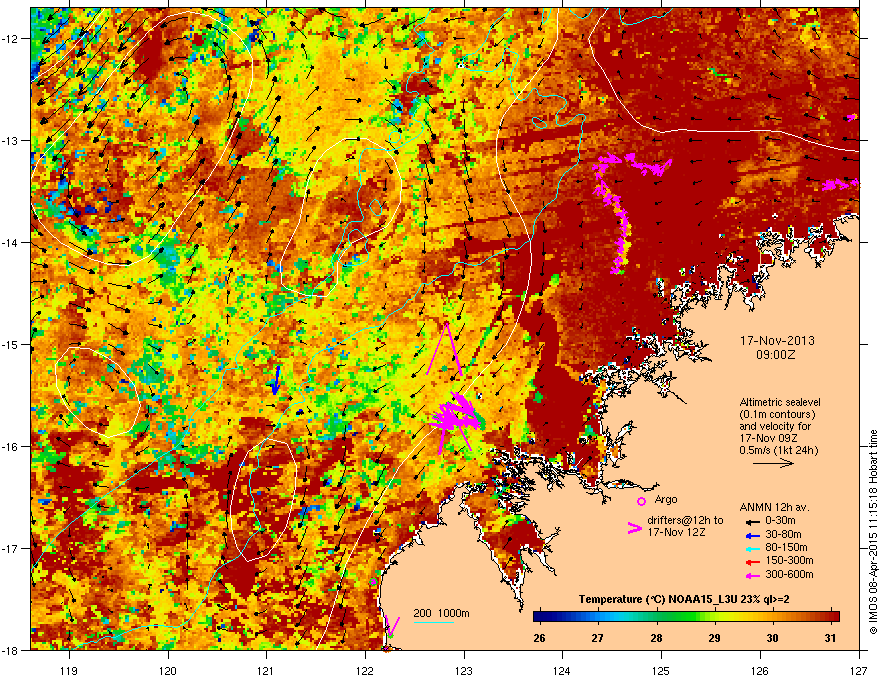Select the blue 30-80m legend arrow
This screenshot has height=680, width=880.
(752, 536)
